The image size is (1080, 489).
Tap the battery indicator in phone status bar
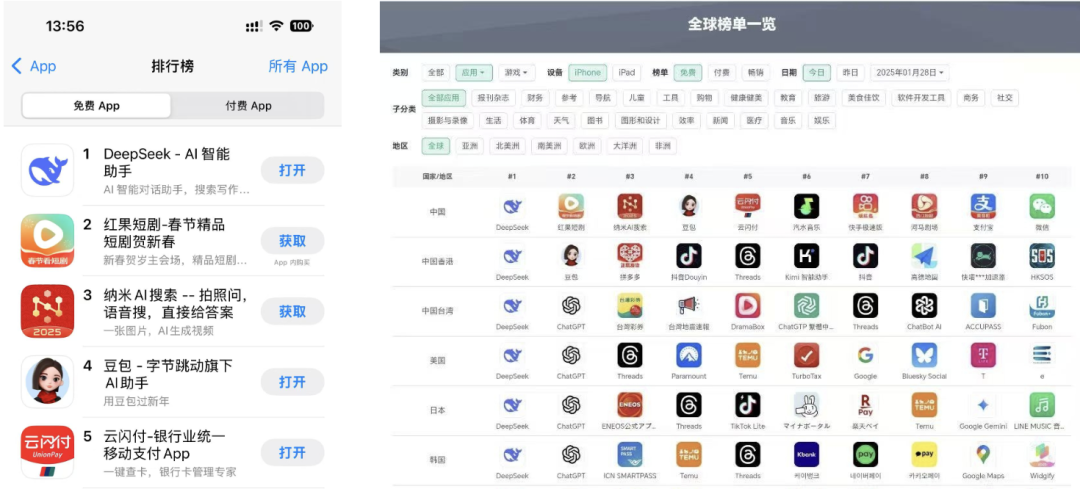coord(301,26)
